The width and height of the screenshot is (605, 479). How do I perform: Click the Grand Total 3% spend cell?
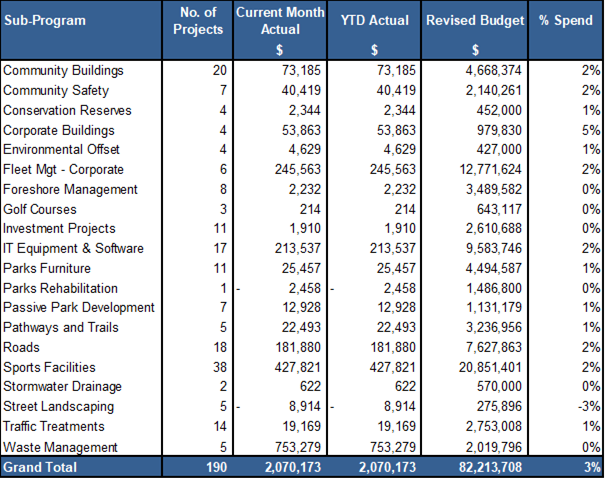point(592,467)
